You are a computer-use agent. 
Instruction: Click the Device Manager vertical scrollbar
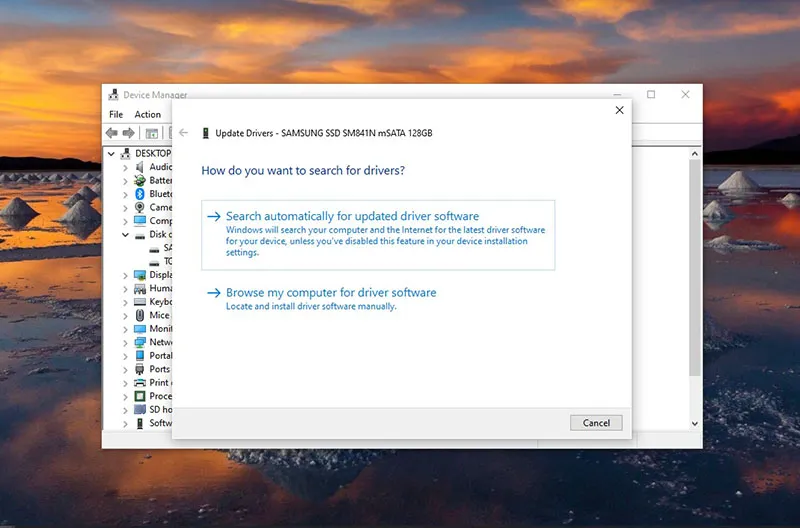(x=694, y=280)
